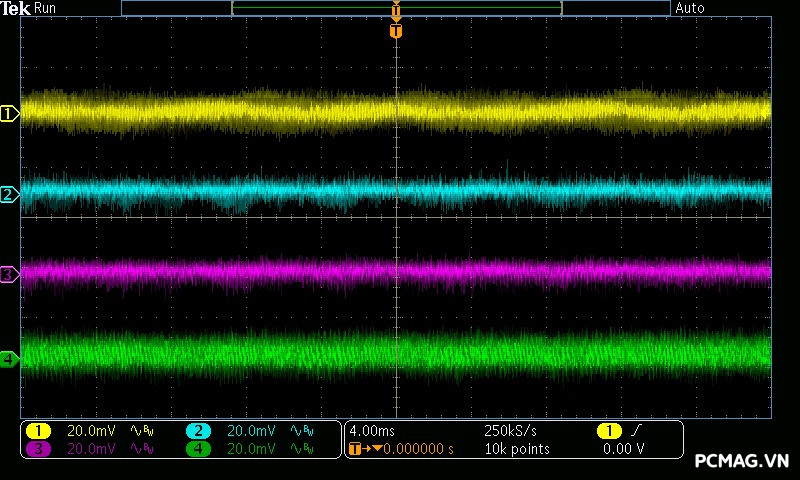800x480 pixels.
Task: Select the channel 3 badge in readout
Action: (x=38, y=449)
